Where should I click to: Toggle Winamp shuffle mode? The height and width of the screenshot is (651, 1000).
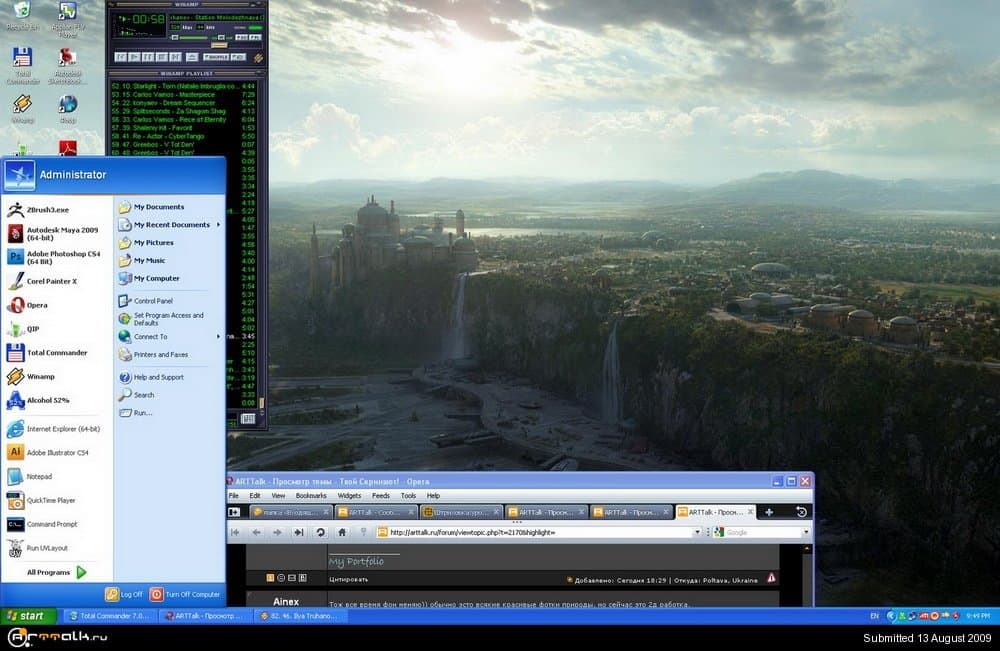[216, 57]
